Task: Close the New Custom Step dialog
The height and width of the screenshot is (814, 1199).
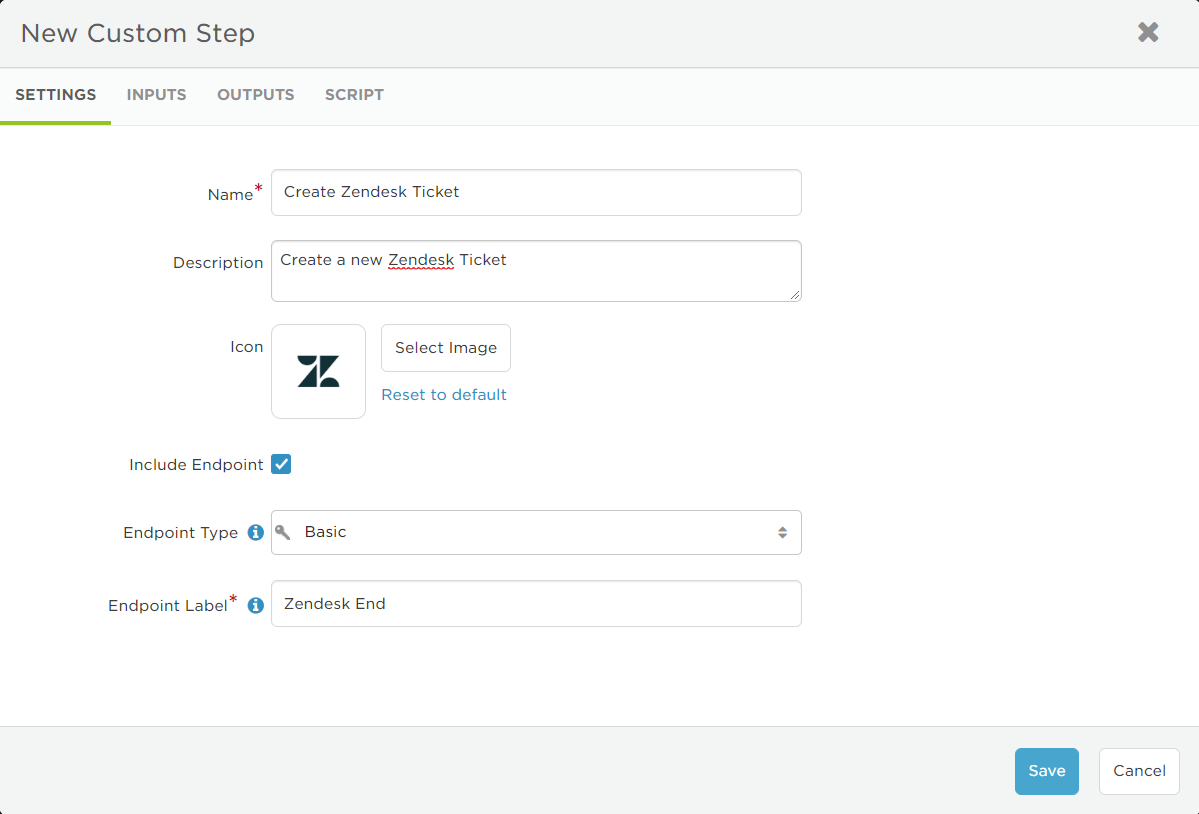Action: [x=1148, y=32]
